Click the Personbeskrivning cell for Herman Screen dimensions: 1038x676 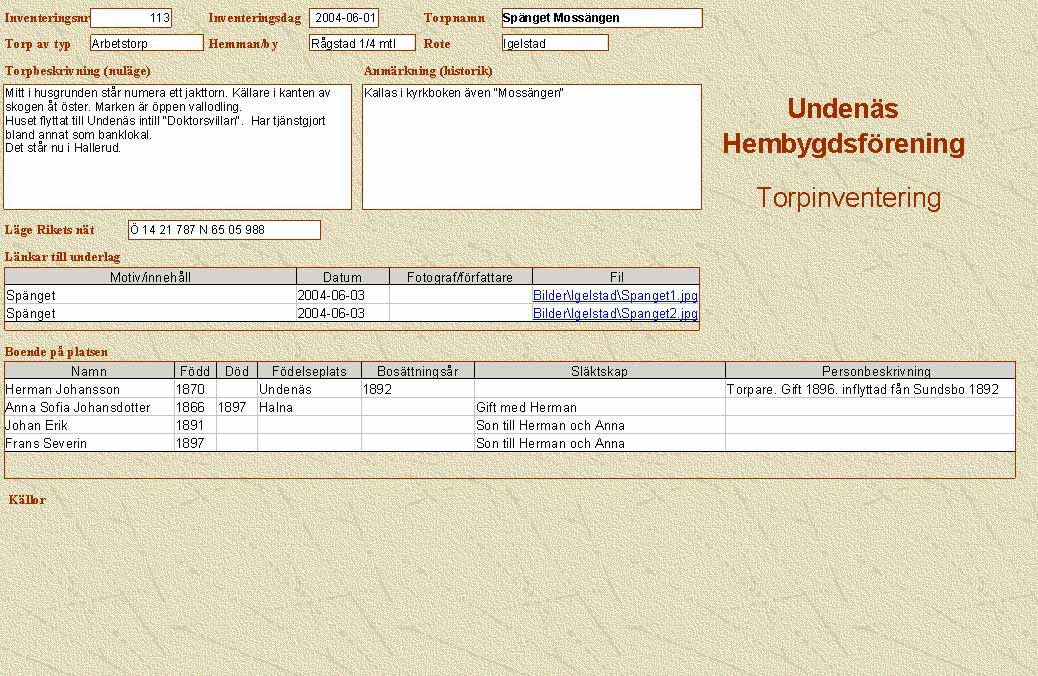[x=870, y=389]
